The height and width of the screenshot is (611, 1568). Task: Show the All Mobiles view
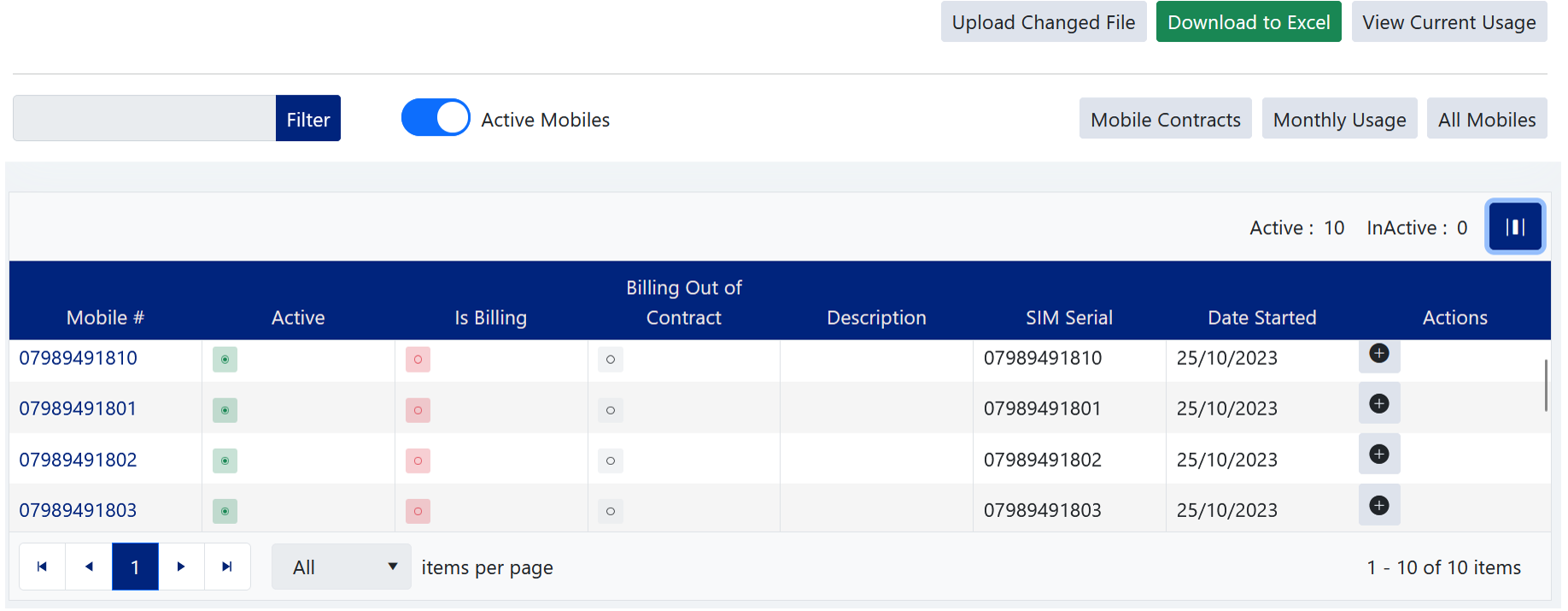click(1486, 120)
